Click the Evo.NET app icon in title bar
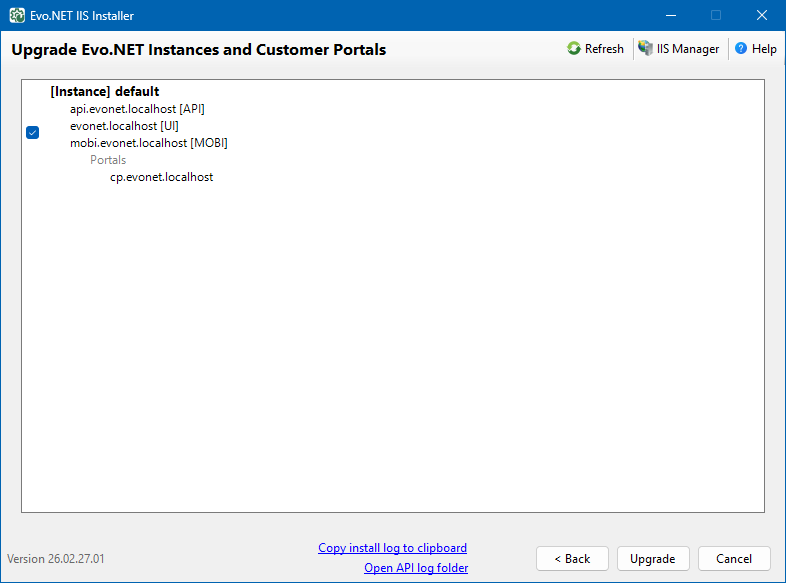This screenshot has width=786, height=583. click(x=17, y=16)
